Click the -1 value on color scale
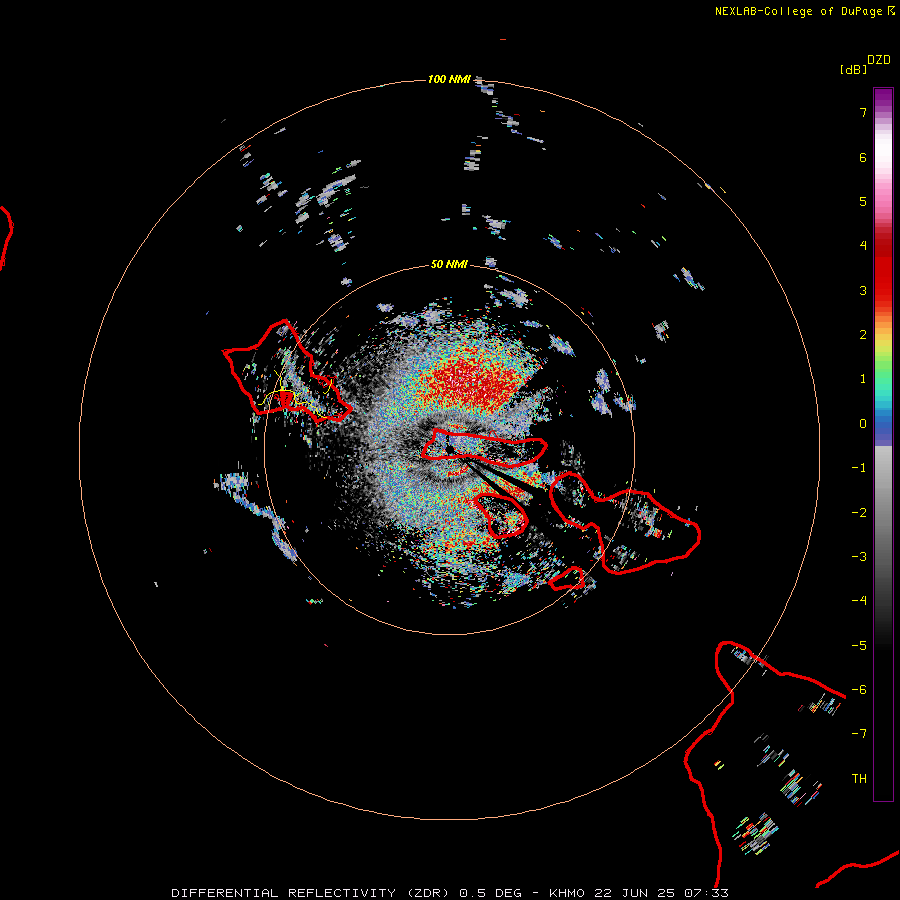900x900 pixels. [x=859, y=468]
